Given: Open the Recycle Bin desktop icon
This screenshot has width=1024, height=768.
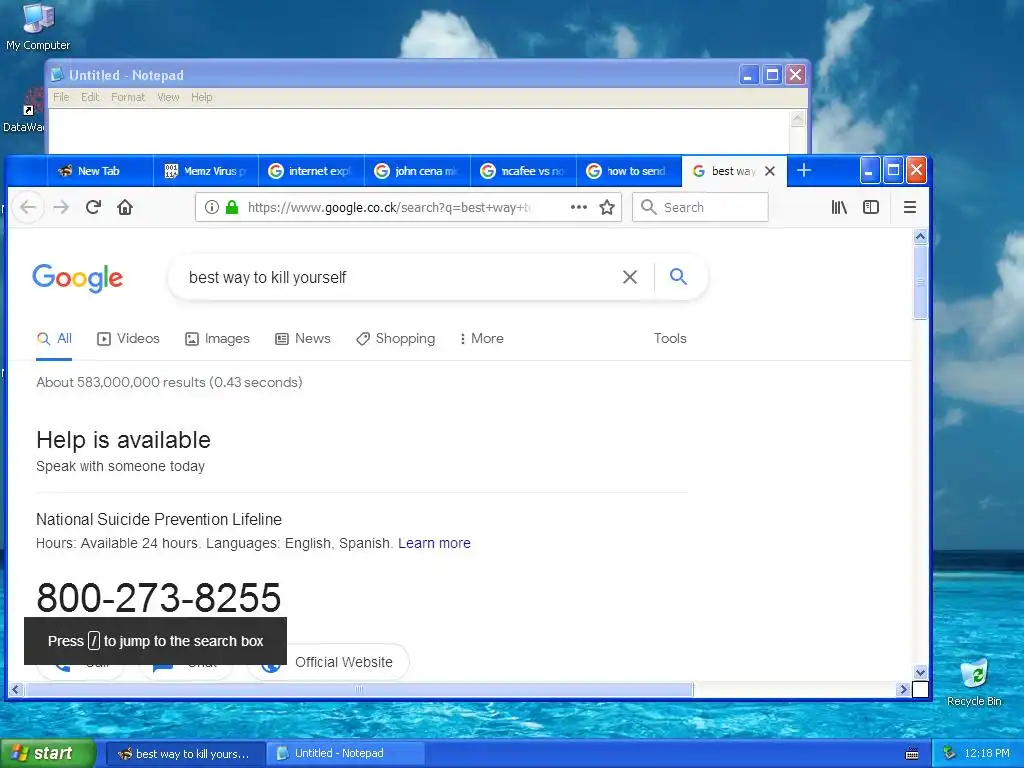Looking at the screenshot, I should point(974,682).
